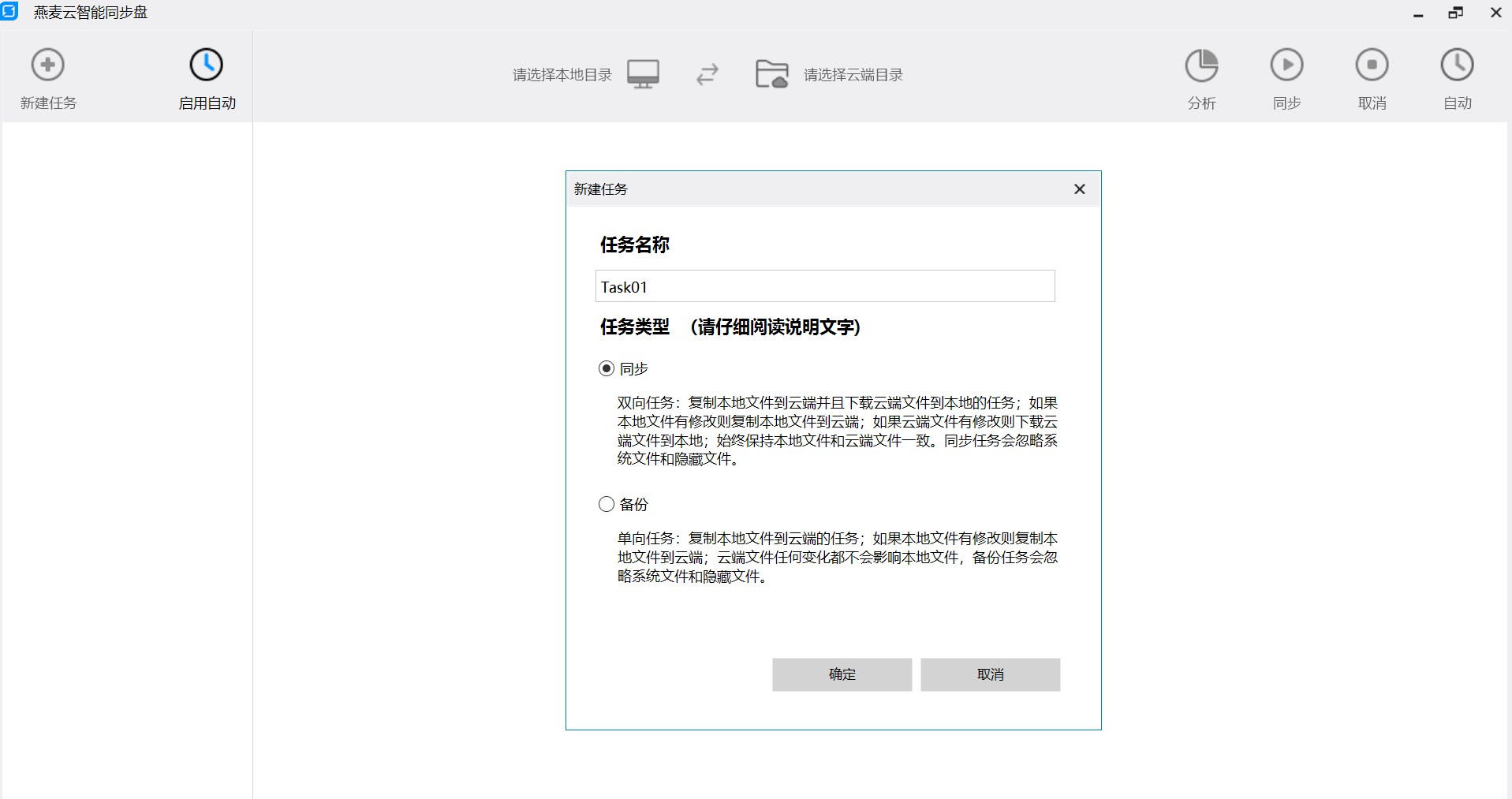Select the 同步 radio button

(x=607, y=368)
